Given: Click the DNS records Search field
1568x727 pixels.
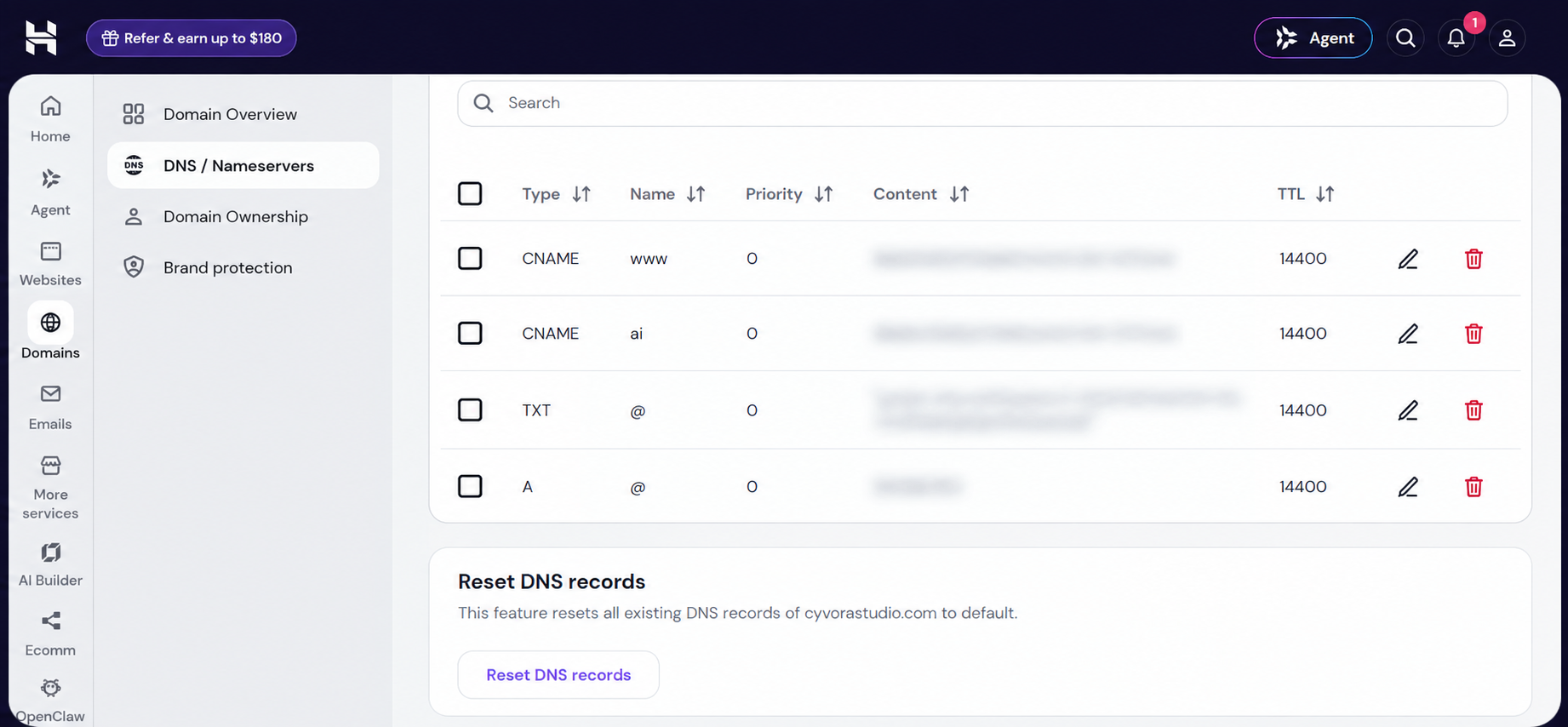Looking at the screenshot, I should (982, 103).
